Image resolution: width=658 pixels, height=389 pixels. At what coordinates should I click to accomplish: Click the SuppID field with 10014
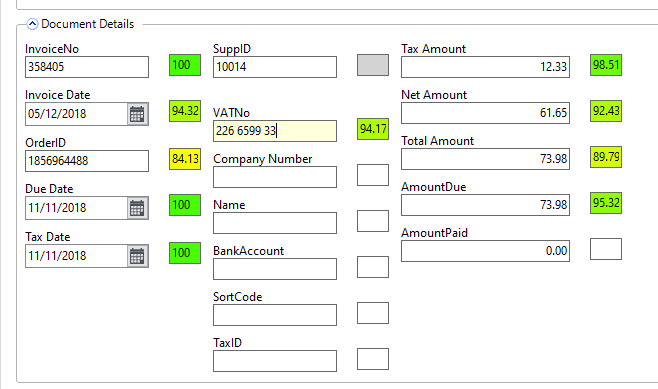click(x=275, y=67)
